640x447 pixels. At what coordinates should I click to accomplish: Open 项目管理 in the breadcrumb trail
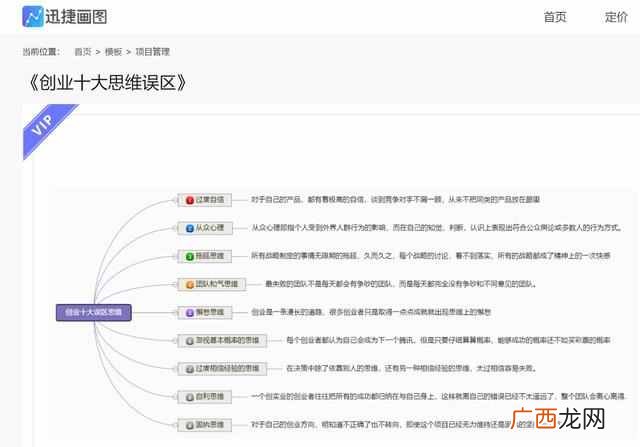[x=153, y=52]
